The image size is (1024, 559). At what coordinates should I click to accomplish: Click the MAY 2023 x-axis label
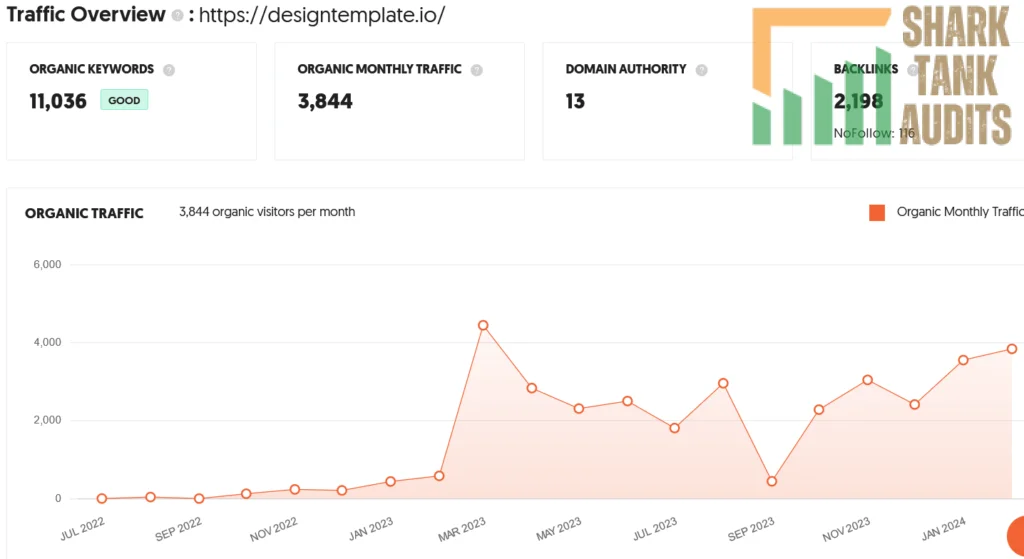coord(559,528)
